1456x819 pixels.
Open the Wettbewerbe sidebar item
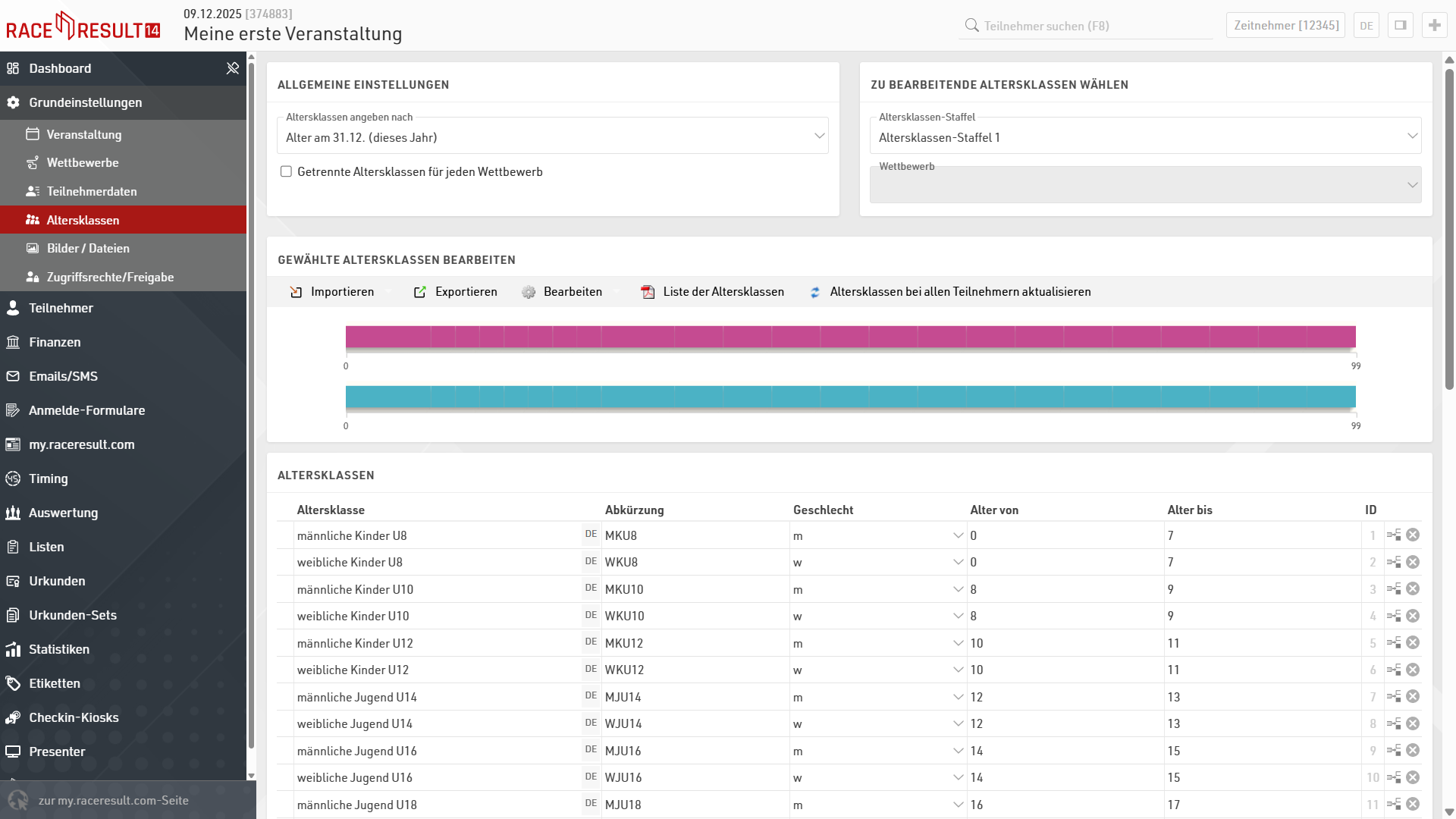pos(83,163)
